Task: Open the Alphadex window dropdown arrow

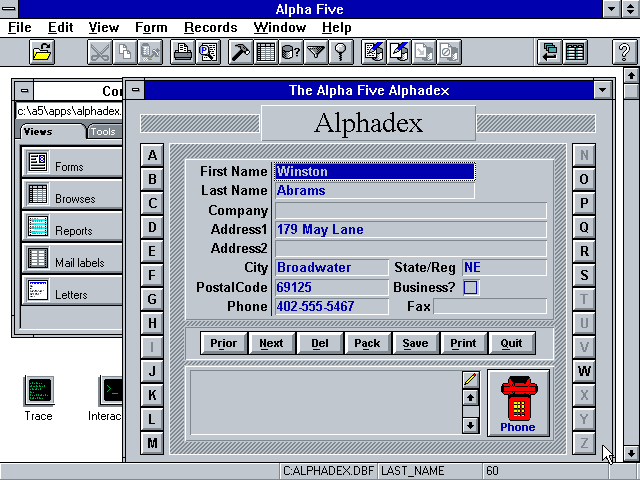Action: pyautogui.click(x=602, y=90)
